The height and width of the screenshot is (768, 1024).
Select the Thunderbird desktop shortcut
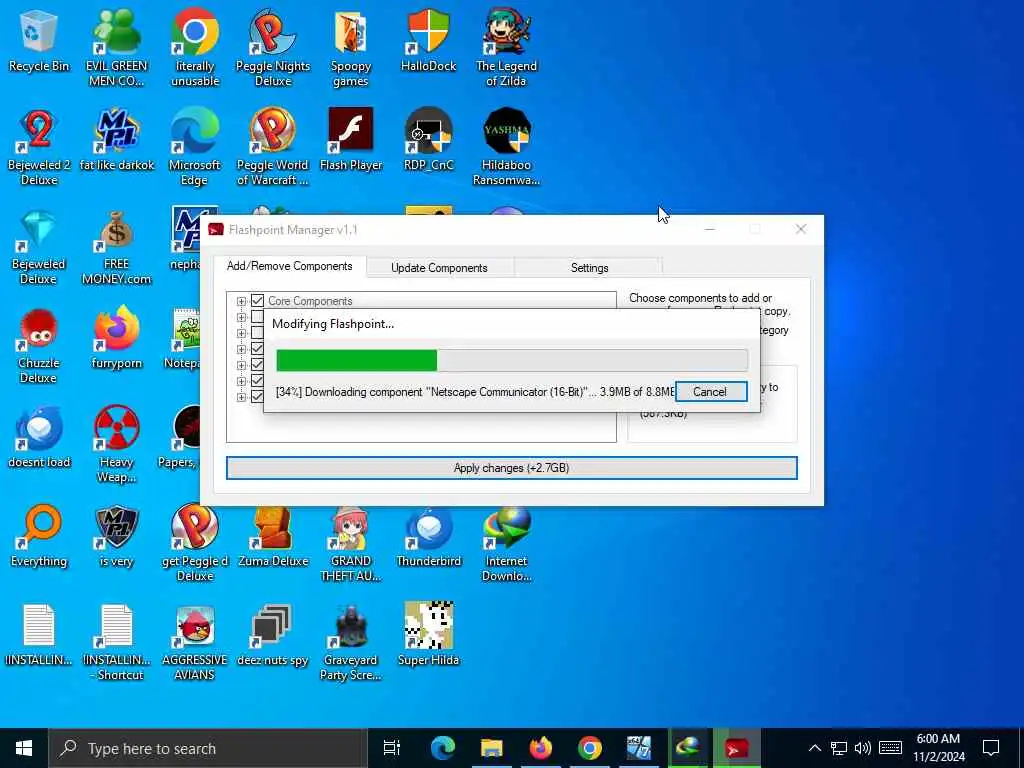[x=428, y=537]
